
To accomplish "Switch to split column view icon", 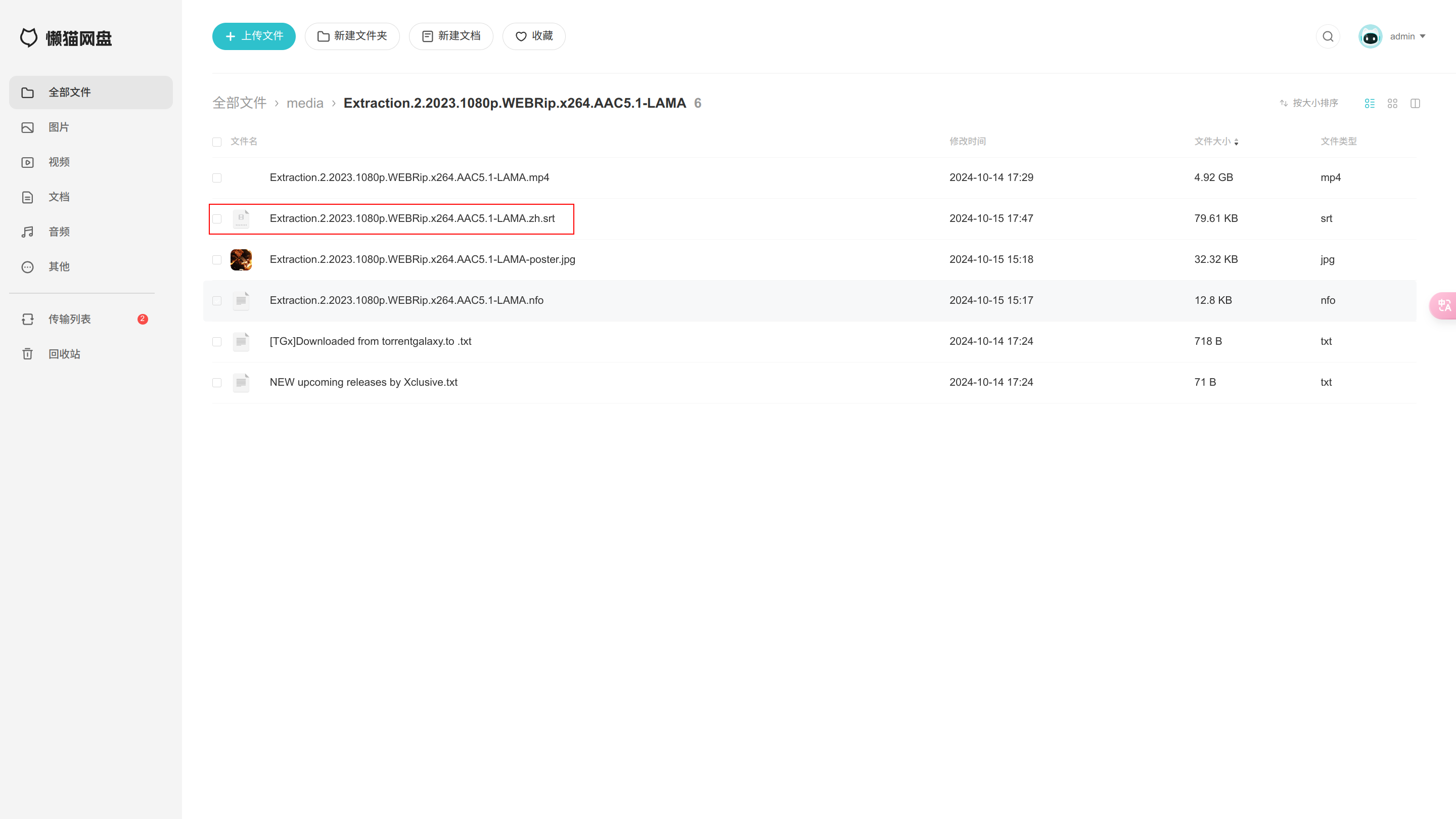I will pos(1415,104).
